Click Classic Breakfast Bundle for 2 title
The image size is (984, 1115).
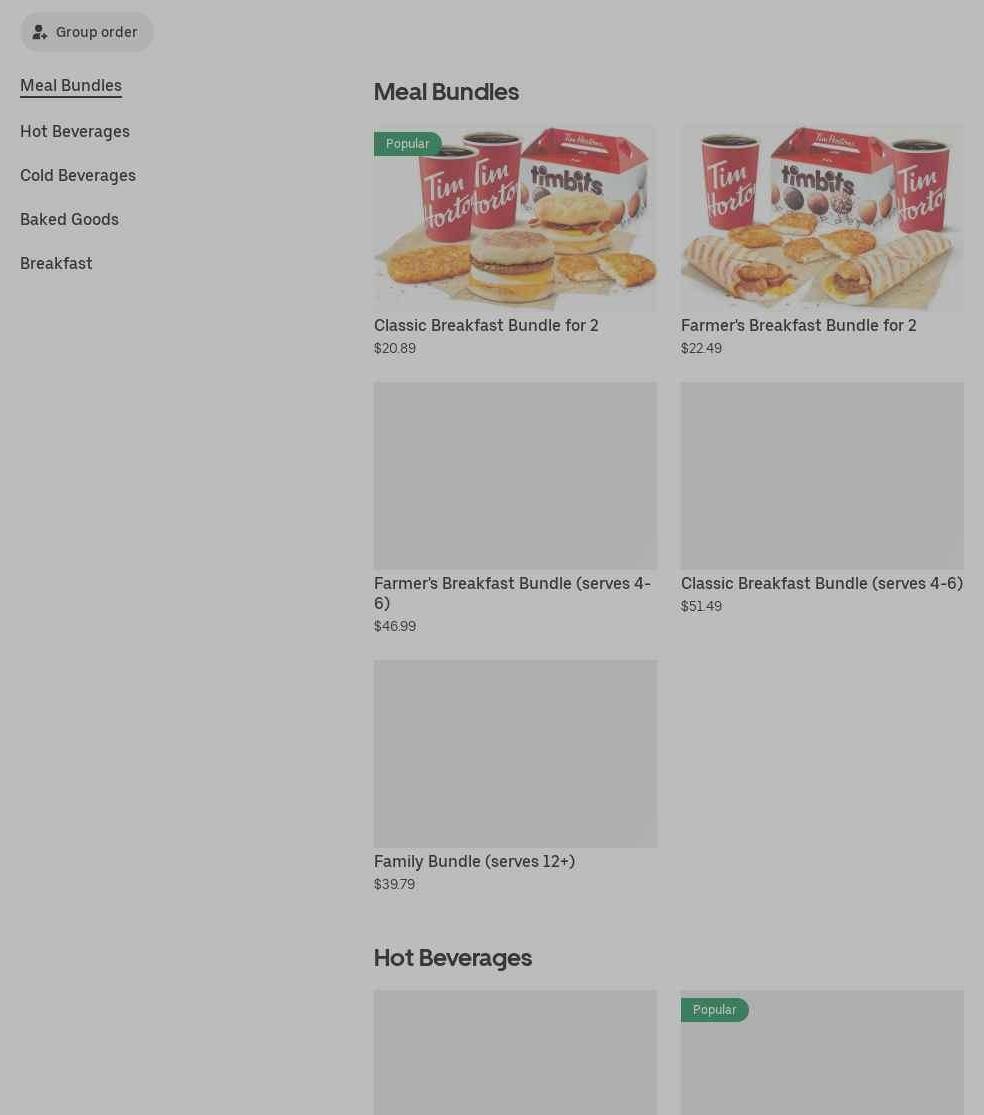[486, 325]
